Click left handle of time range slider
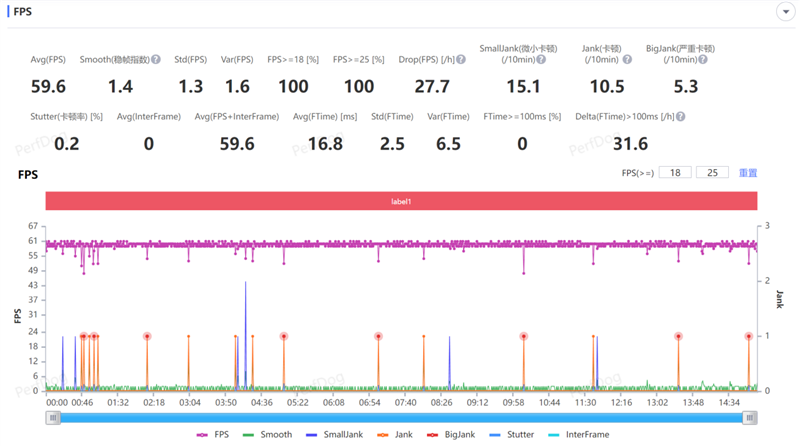Viewport: 800px width, 446px height. click(53, 418)
